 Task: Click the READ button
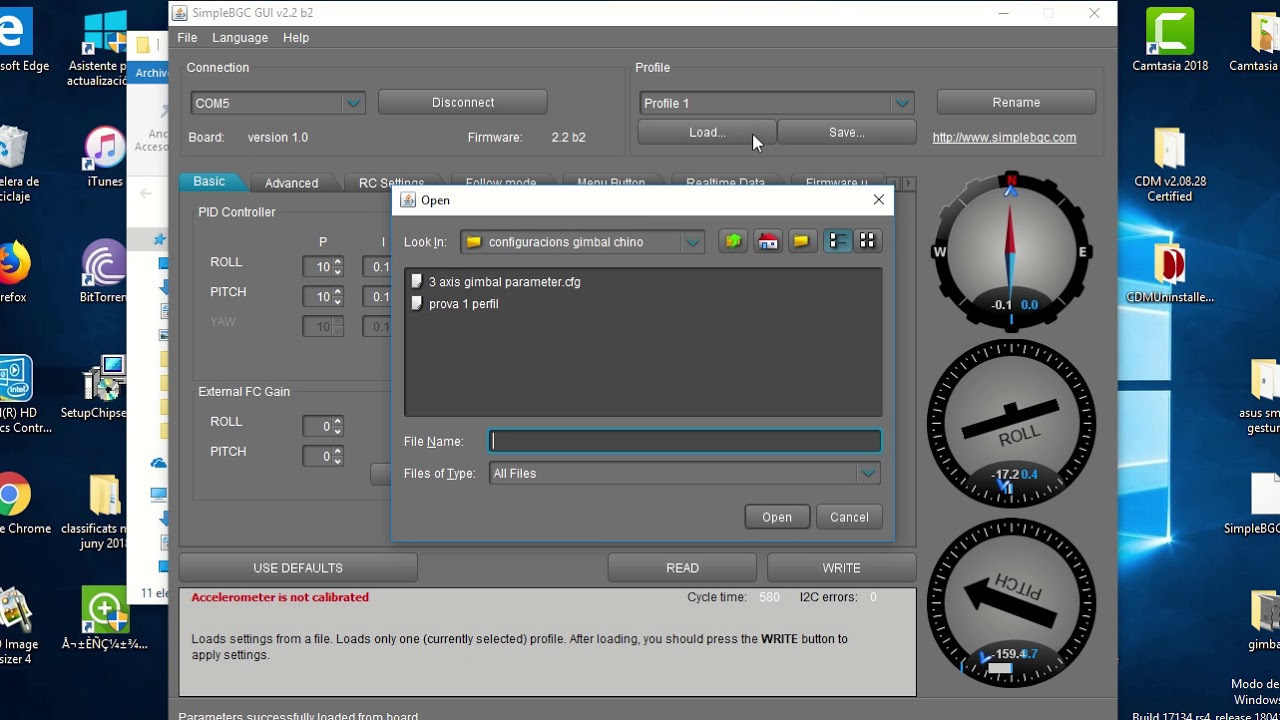coord(682,568)
